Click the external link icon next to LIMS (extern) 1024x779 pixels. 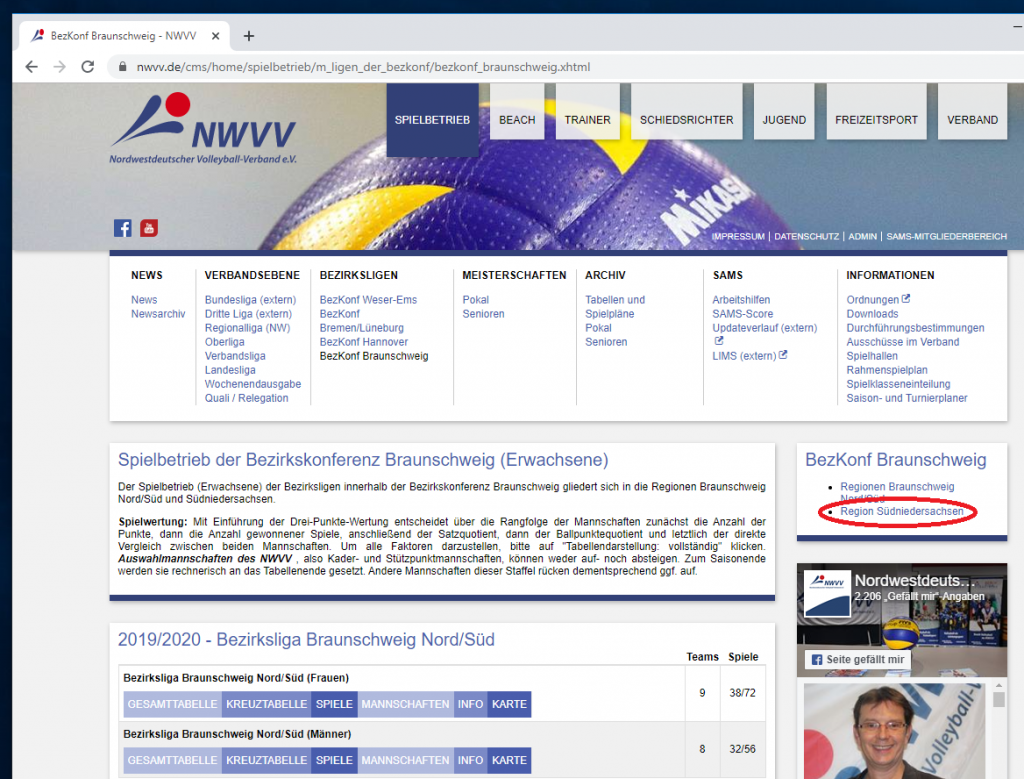783,355
